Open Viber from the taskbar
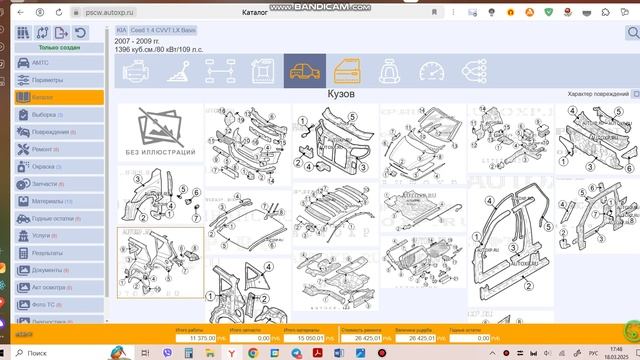Screen dimensions: 640x360 tap(167, 353)
